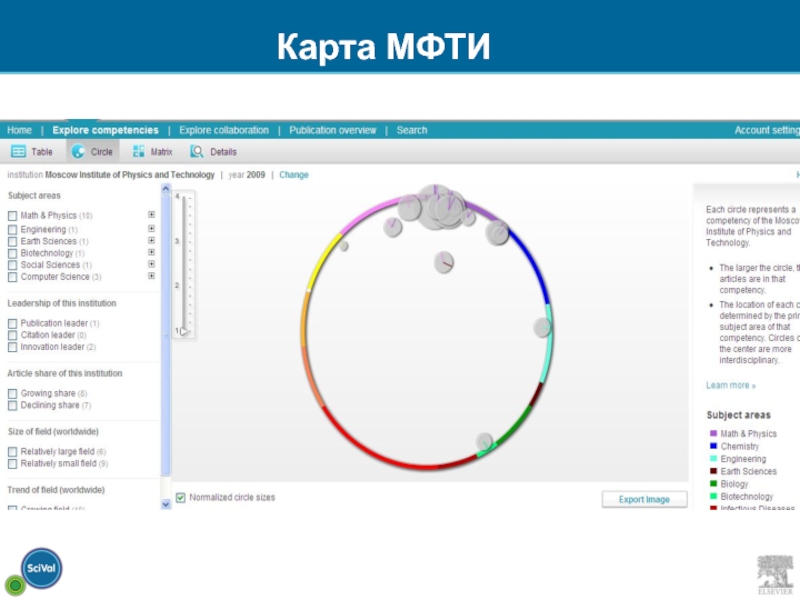
Task: Click the filter panel scroll up arrow
Action: click(165, 189)
